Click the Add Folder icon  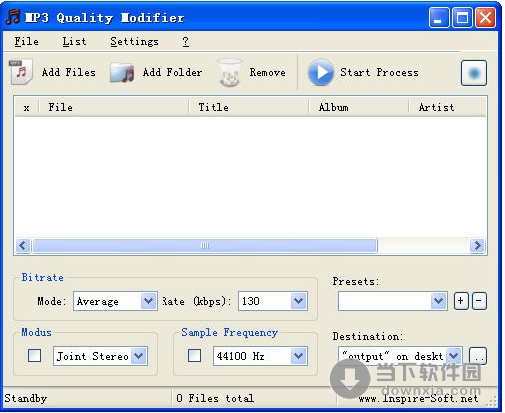point(122,72)
